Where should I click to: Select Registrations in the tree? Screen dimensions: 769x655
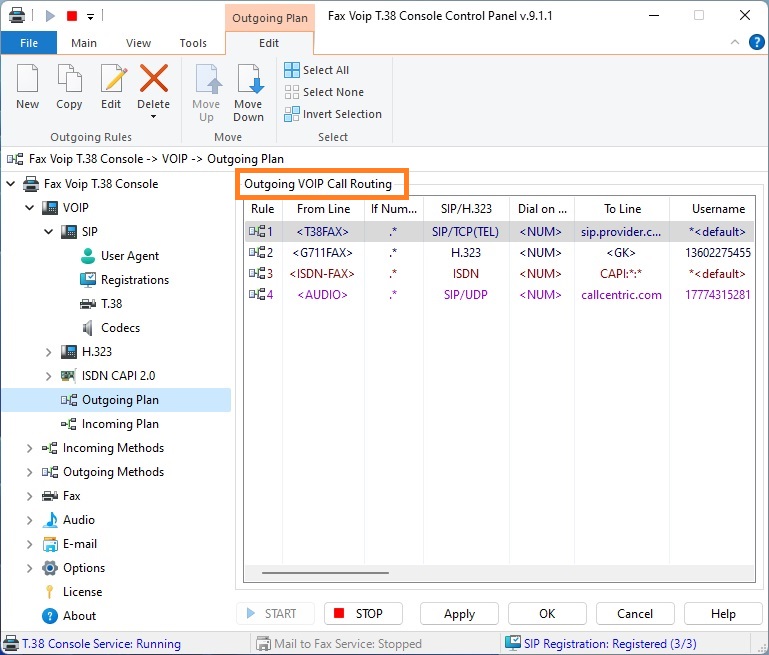point(124,280)
